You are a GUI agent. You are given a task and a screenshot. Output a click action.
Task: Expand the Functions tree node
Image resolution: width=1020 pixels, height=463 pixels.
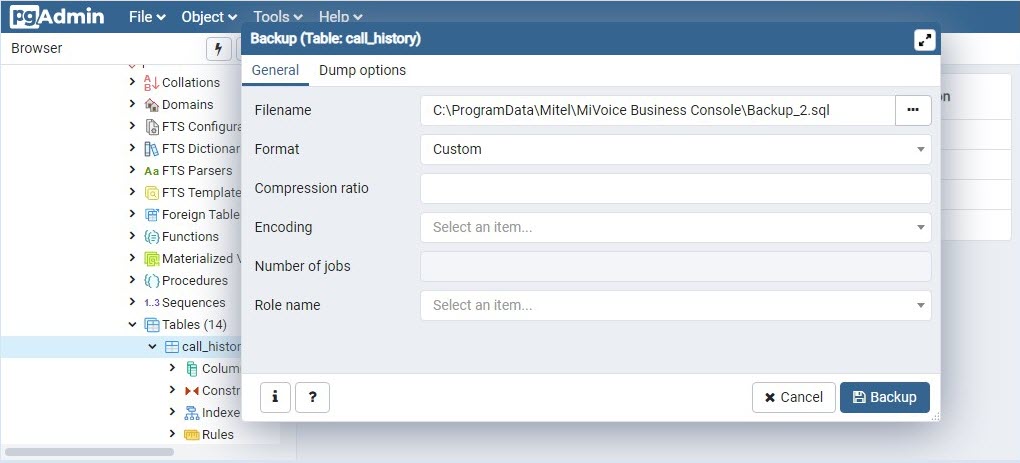pos(133,236)
